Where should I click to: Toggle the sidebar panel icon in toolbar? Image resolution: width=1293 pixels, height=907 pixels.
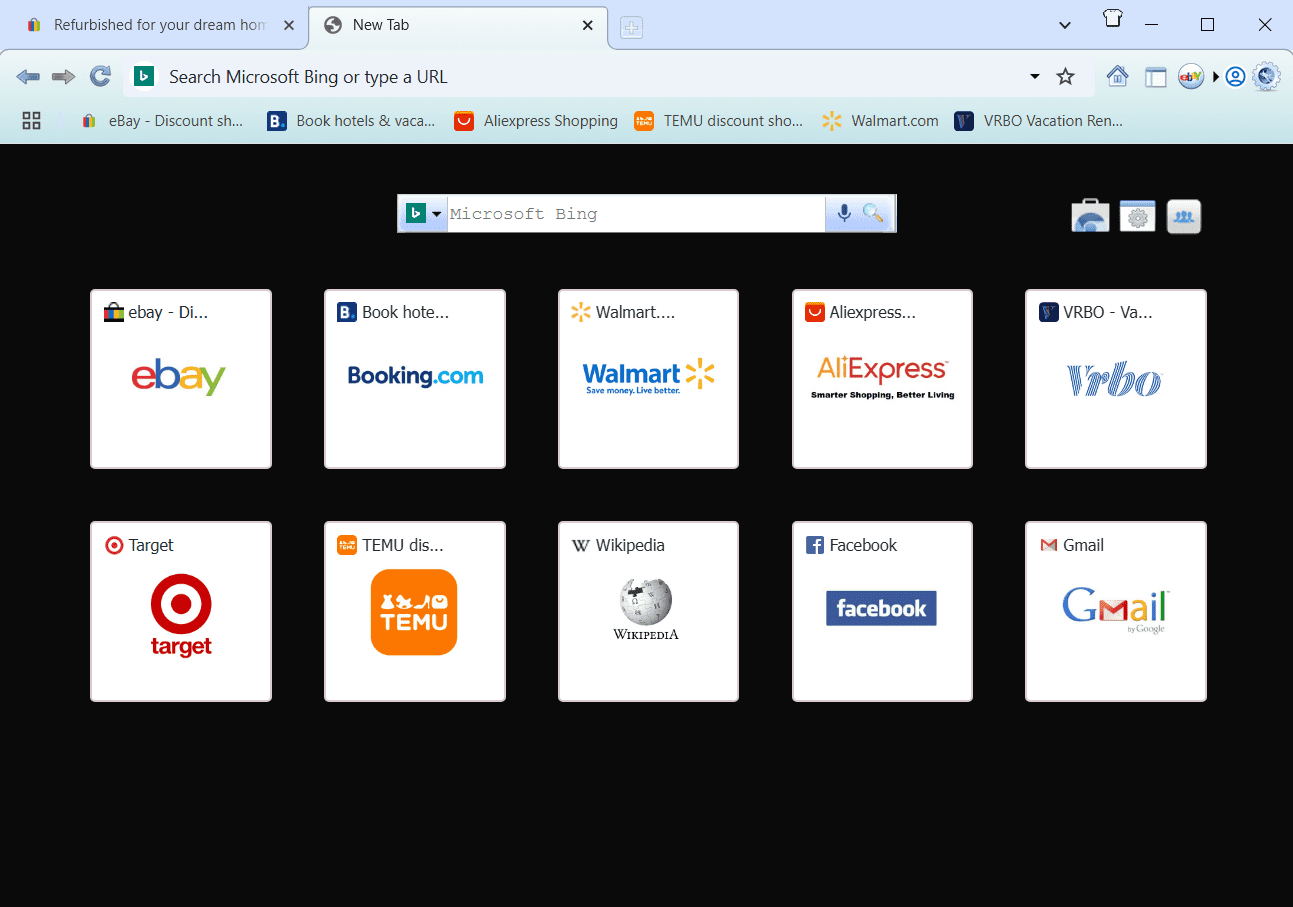pyautogui.click(x=1156, y=77)
